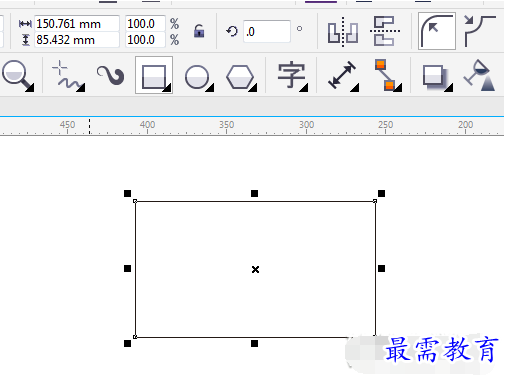Select the Freehand drawing tool
This screenshot has width=507, height=381.
[x=68, y=75]
